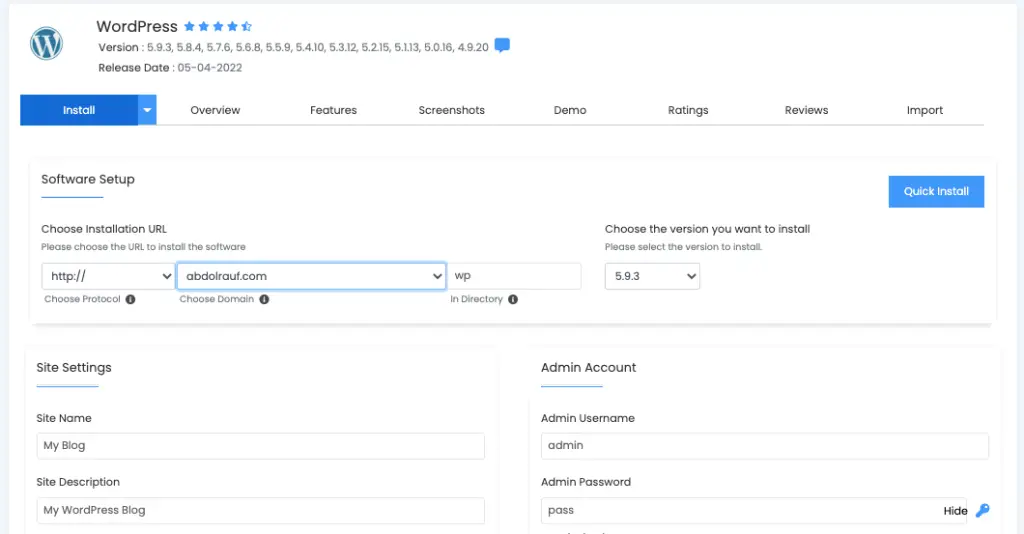This screenshot has width=1024, height=534.
Task: Click Hide in the password field
Action: pos(955,511)
